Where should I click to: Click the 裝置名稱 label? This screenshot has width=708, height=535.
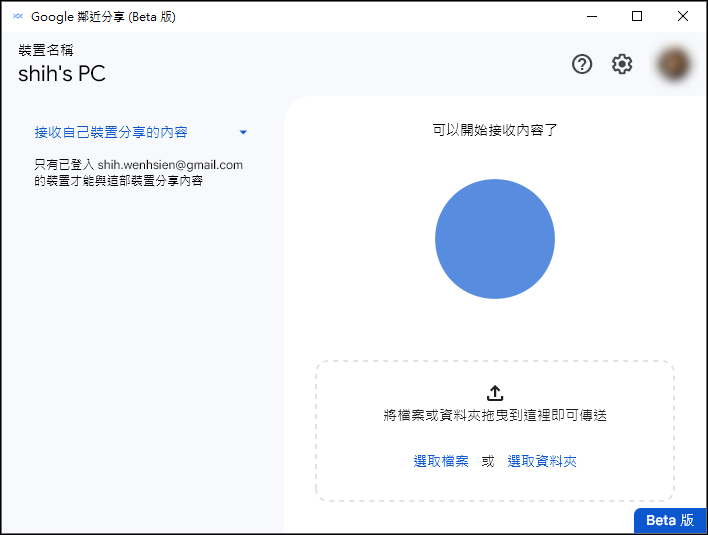tap(46, 50)
